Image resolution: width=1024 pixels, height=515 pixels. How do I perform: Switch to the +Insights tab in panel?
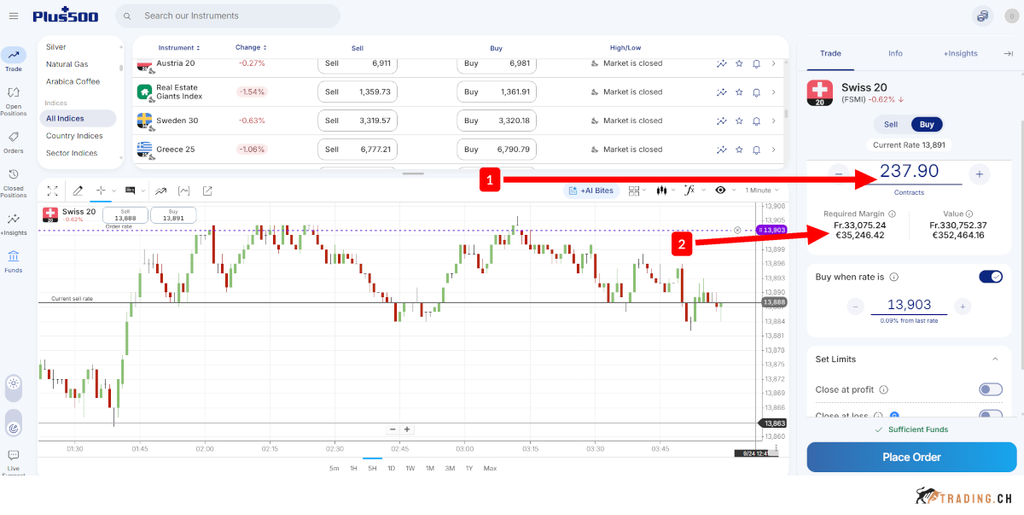click(960, 54)
